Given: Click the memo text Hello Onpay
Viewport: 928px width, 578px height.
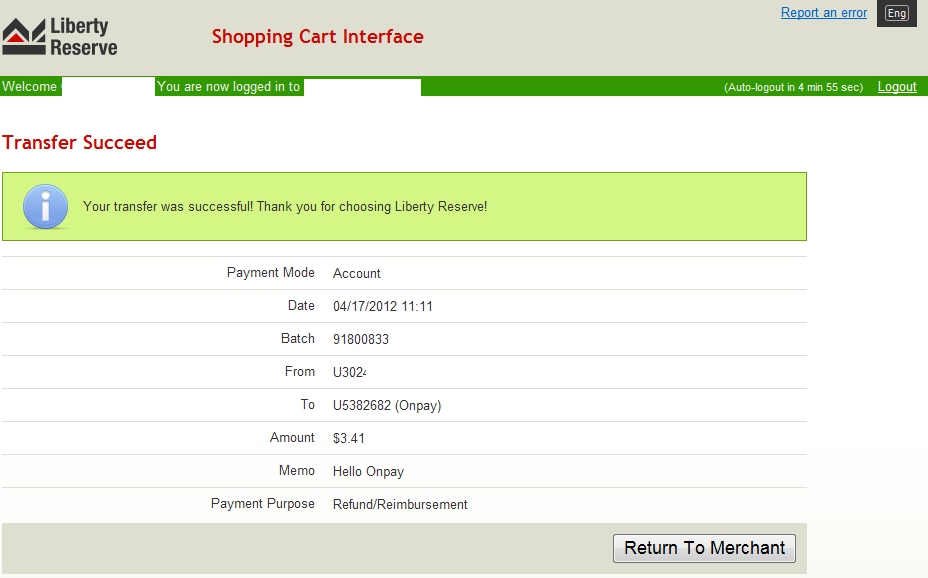Looking at the screenshot, I should click(x=368, y=472).
